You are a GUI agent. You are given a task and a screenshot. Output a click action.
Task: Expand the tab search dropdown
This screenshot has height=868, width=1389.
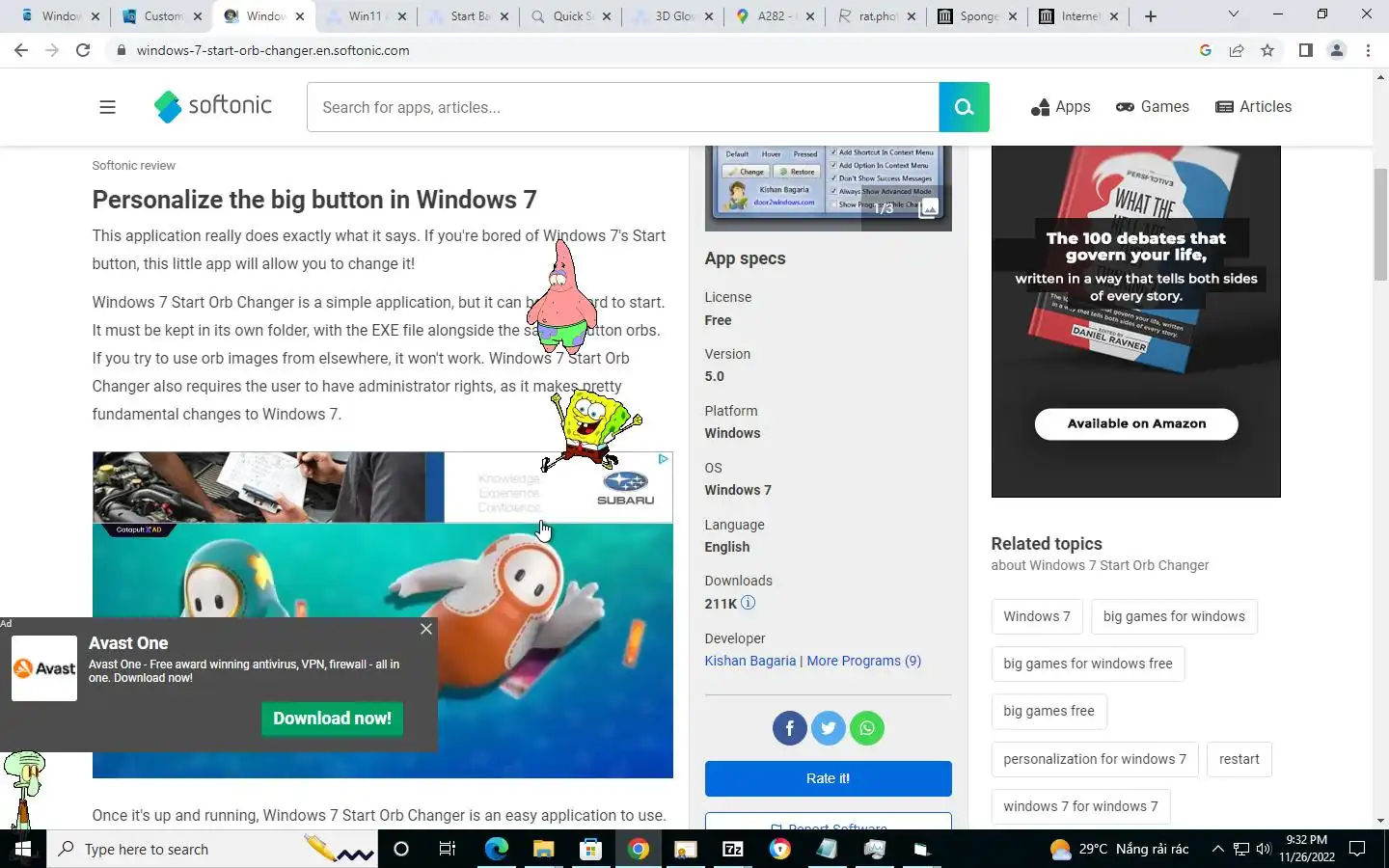[x=1233, y=14]
